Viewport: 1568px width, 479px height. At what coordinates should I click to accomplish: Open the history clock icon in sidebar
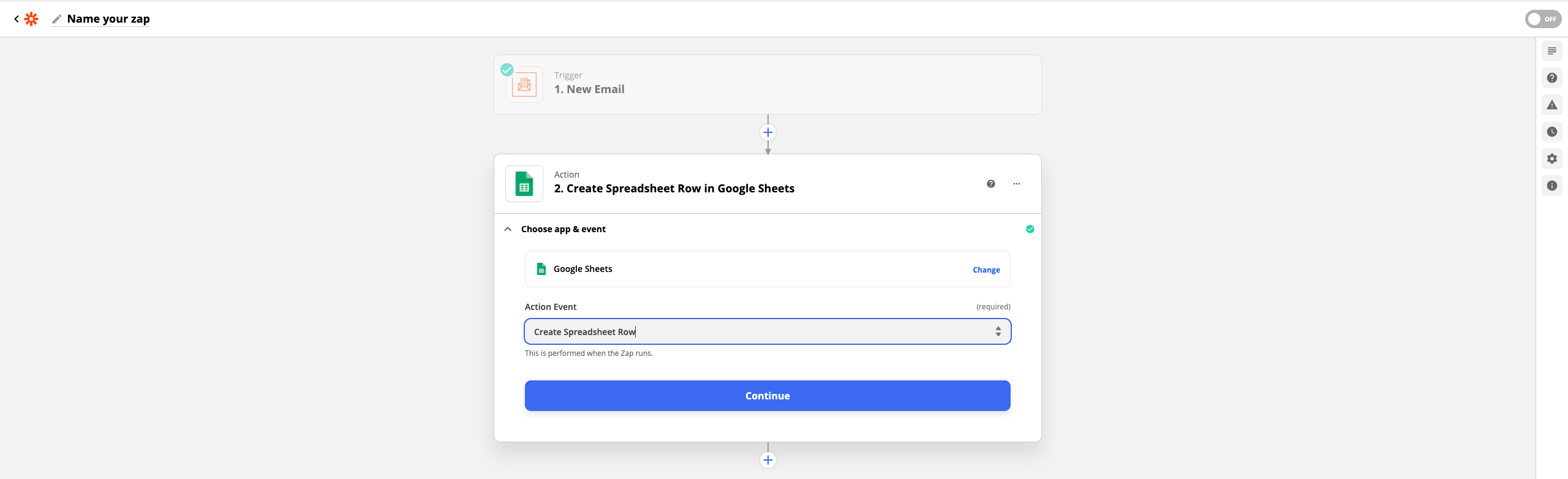[x=1551, y=132]
